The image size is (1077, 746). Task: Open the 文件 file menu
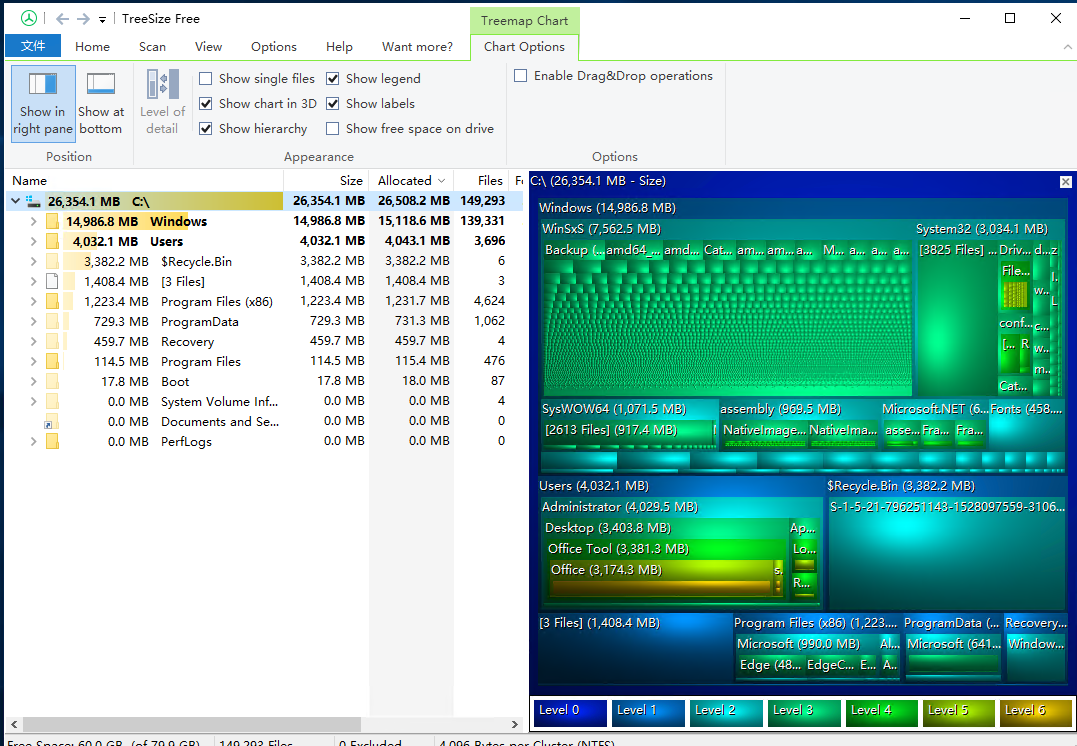33,46
